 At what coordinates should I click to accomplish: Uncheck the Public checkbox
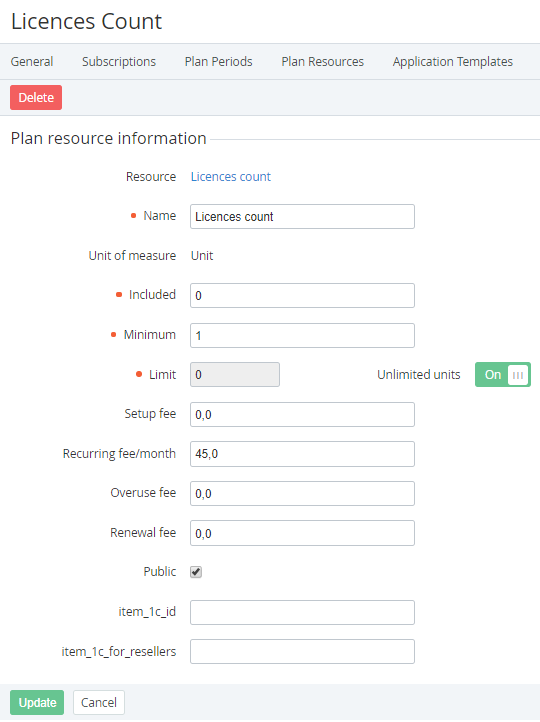(196, 572)
